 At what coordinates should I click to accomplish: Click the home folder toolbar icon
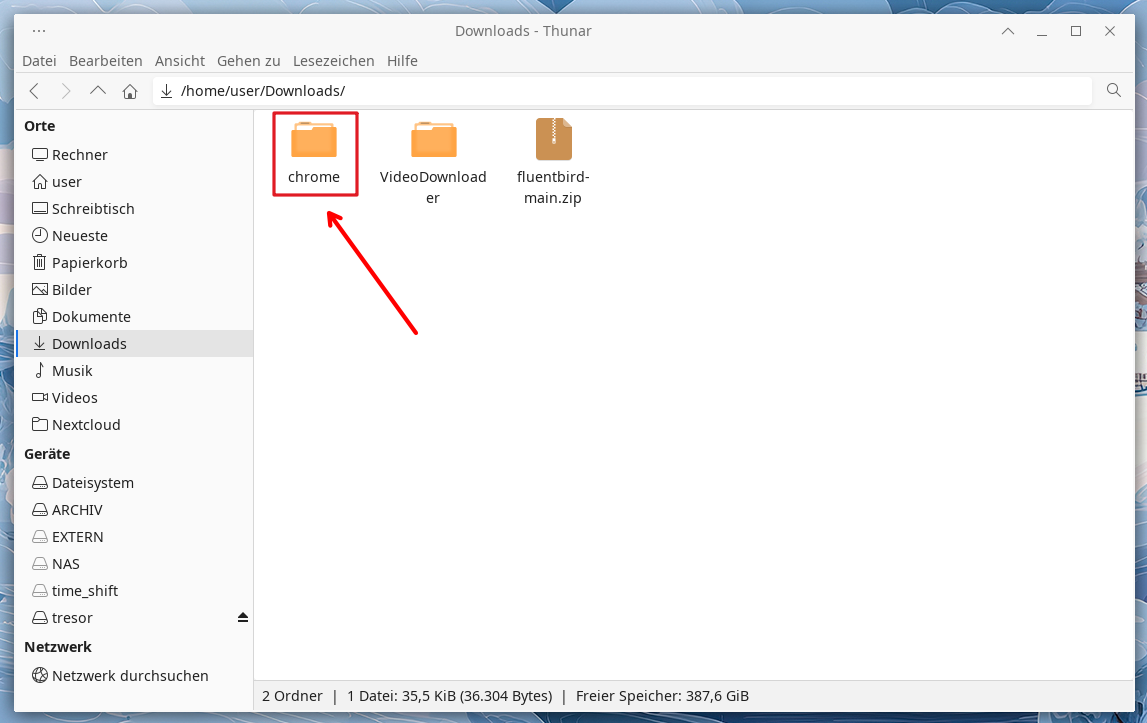pos(130,91)
